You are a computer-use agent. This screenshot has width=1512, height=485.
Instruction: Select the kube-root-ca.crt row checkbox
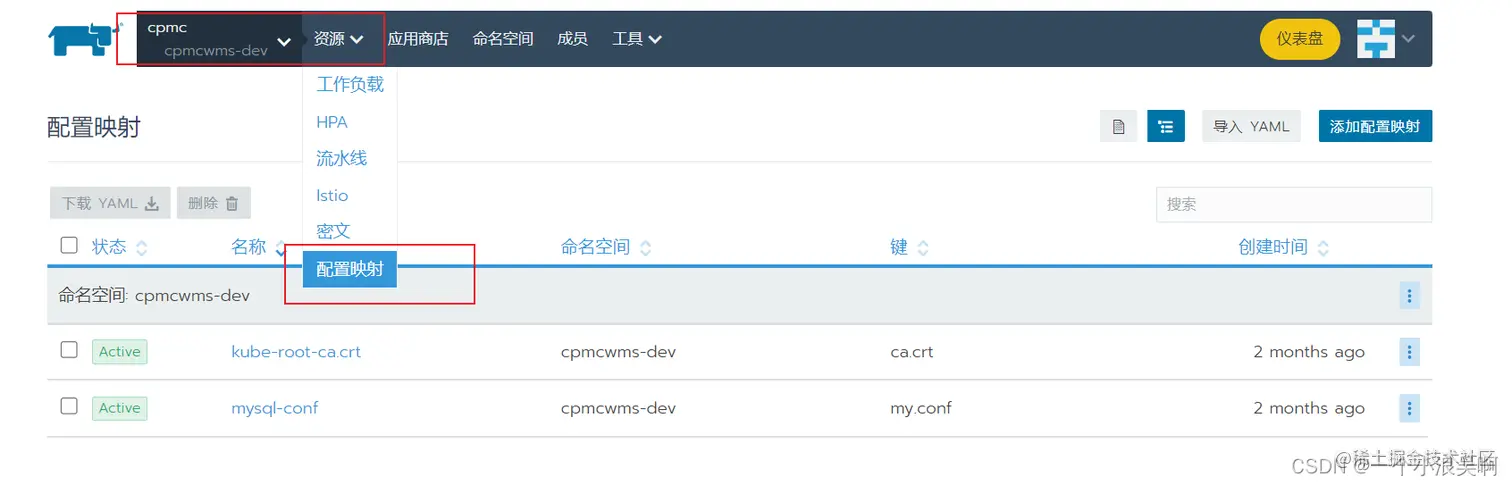click(x=69, y=350)
